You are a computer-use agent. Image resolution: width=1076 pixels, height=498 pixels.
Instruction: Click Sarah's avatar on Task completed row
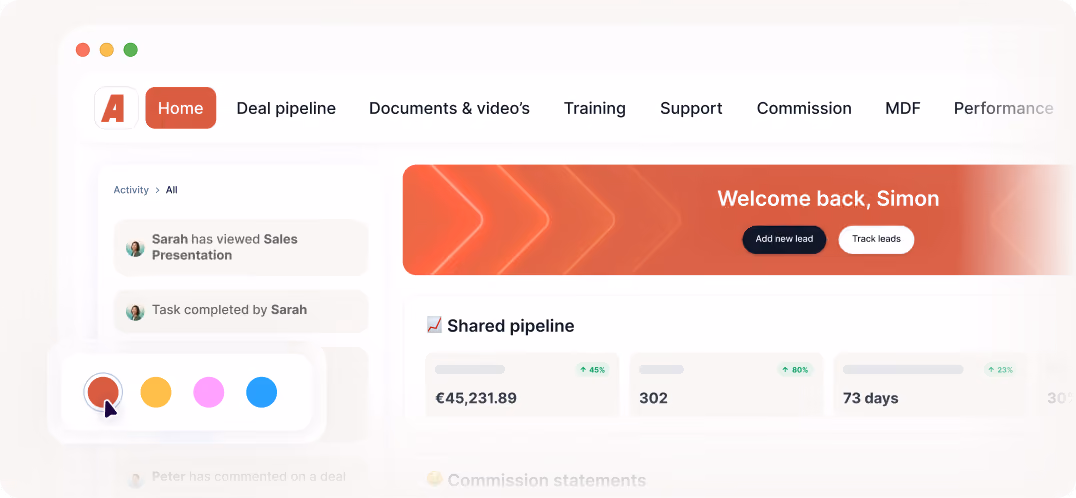pyautogui.click(x=135, y=311)
